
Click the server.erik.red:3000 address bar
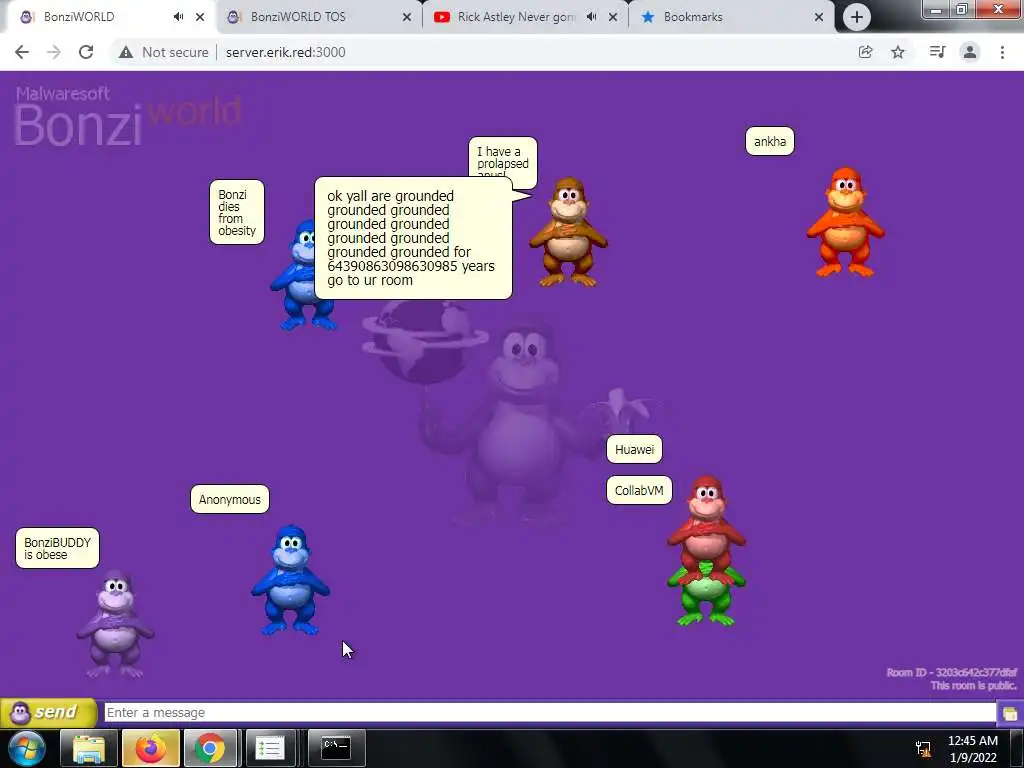coord(285,52)
